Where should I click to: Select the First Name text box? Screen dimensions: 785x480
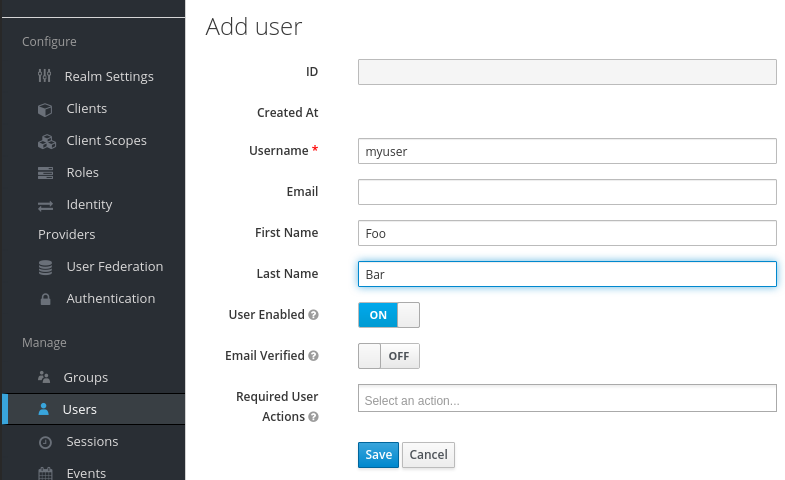[x=566, y=233]
